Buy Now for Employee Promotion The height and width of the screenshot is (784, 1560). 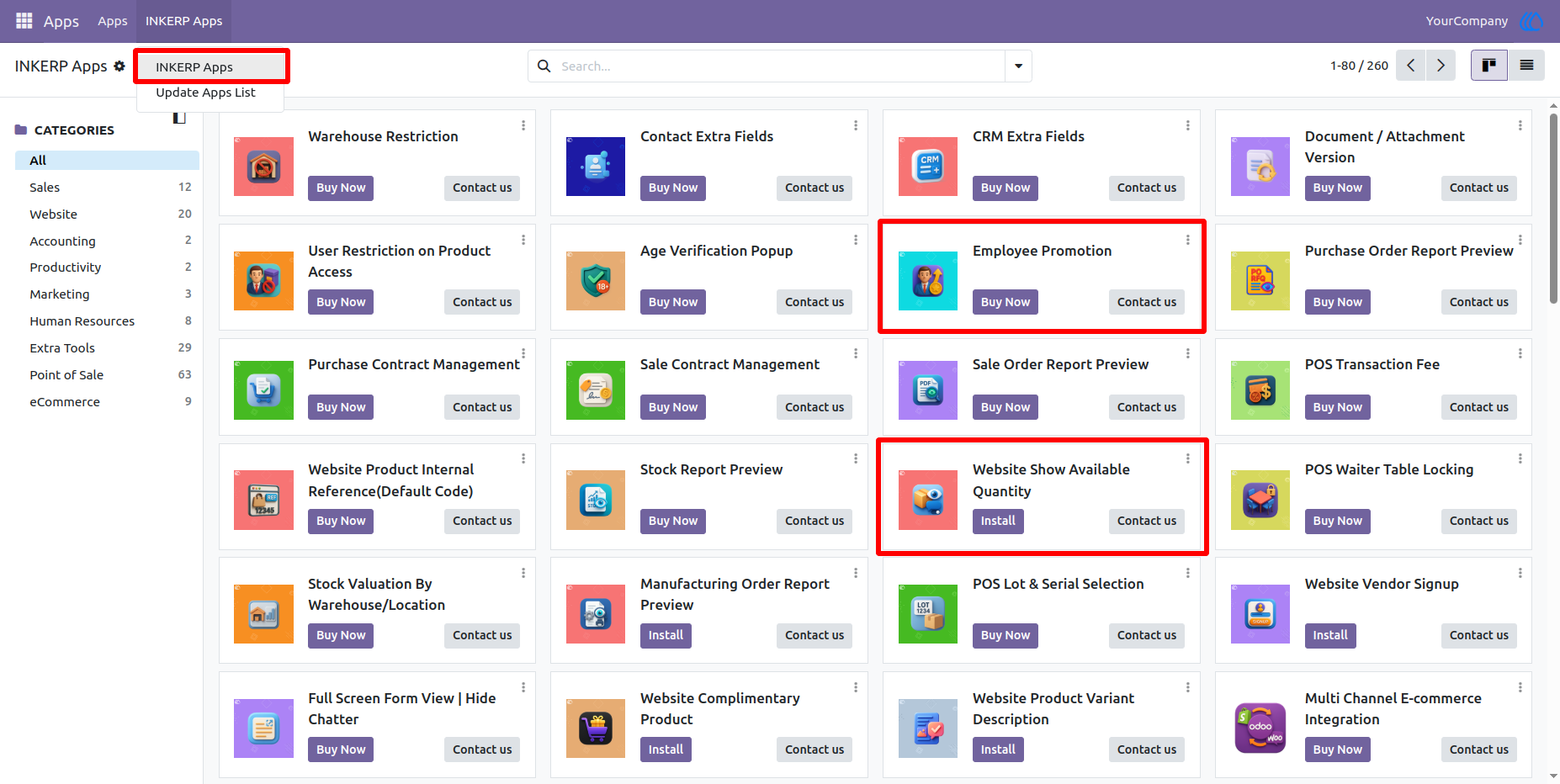pyautogui.click(x=1005, y=302)
